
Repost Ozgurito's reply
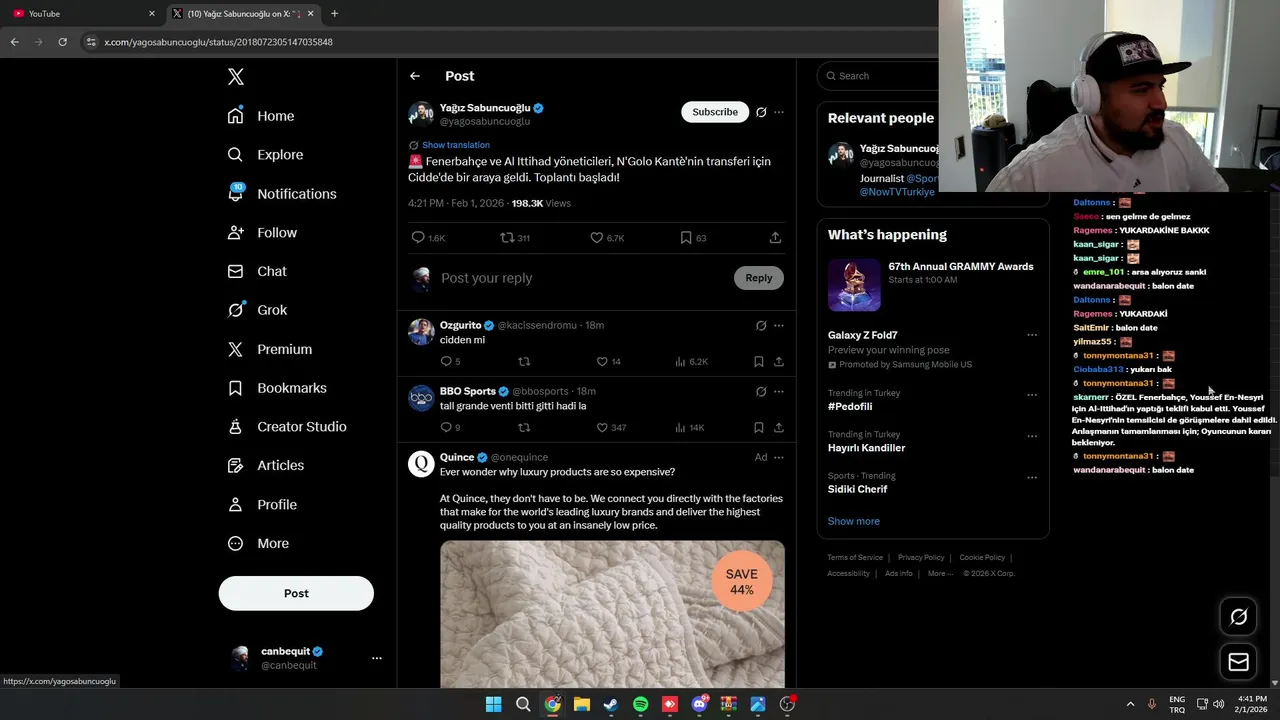[x=523, y=362]
